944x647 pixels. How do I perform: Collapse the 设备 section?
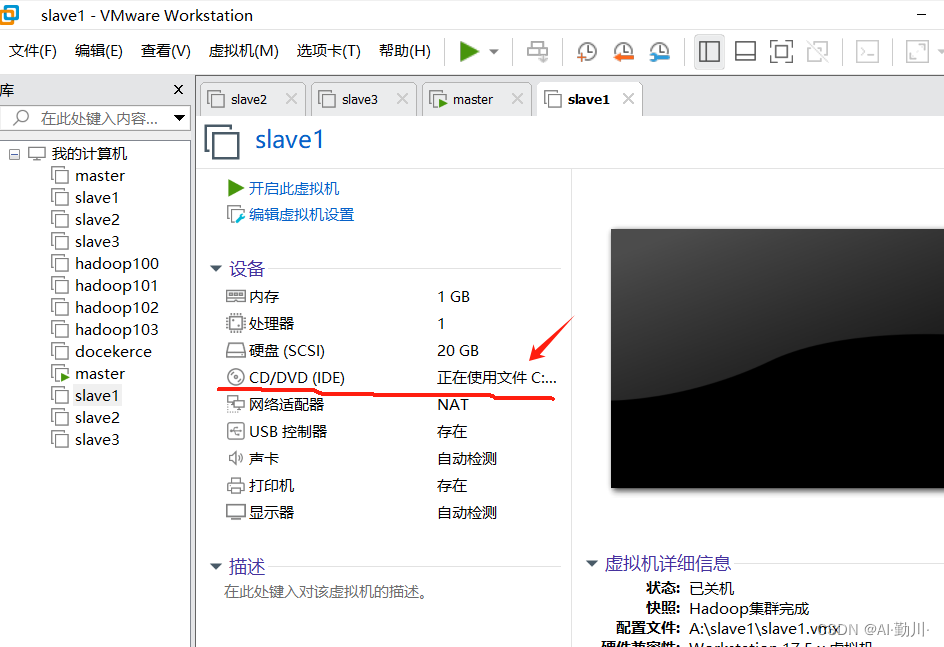[x=216, y=268]
